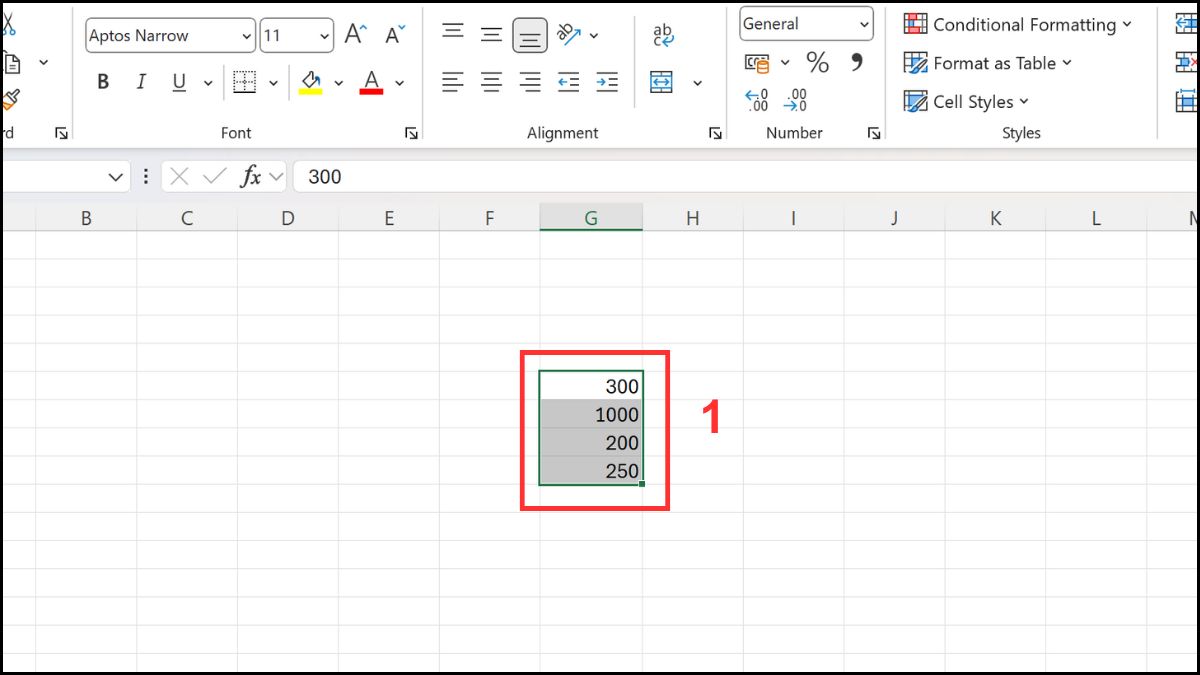Apply bold formatting to selected cells
Image resolution: width=1200 pixels, height=675 pixels.
pos(103,82)
